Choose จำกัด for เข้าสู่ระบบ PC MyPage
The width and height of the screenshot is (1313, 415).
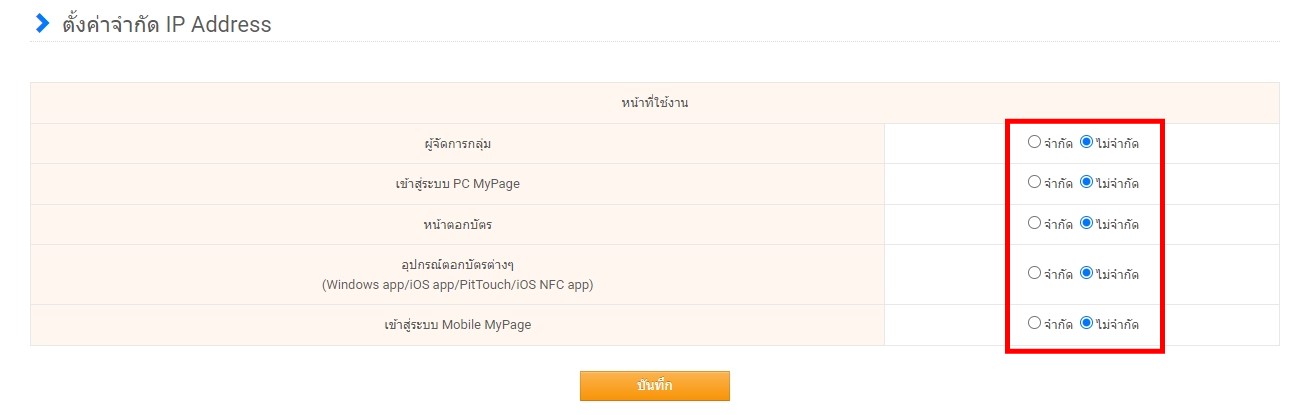point(1034,182)
